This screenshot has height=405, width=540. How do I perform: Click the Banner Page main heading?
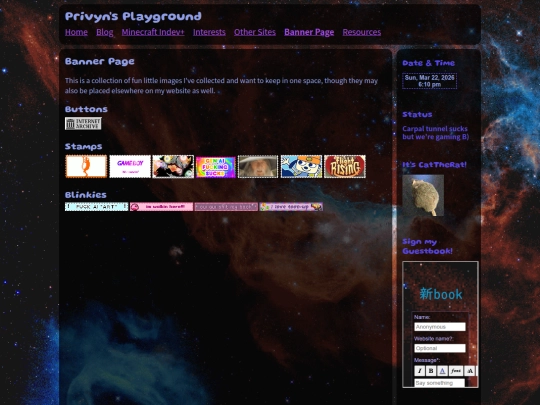click(100, 61)
